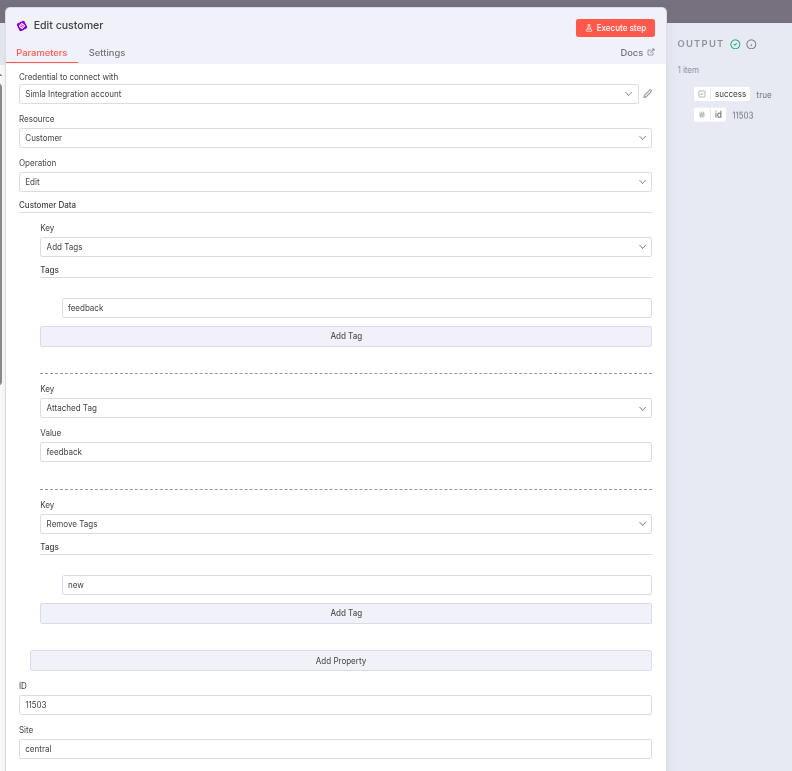Click the Edit customer node title
Image resolution: width=792 pixels, height=771 pixels.
[x=68, y=25]
